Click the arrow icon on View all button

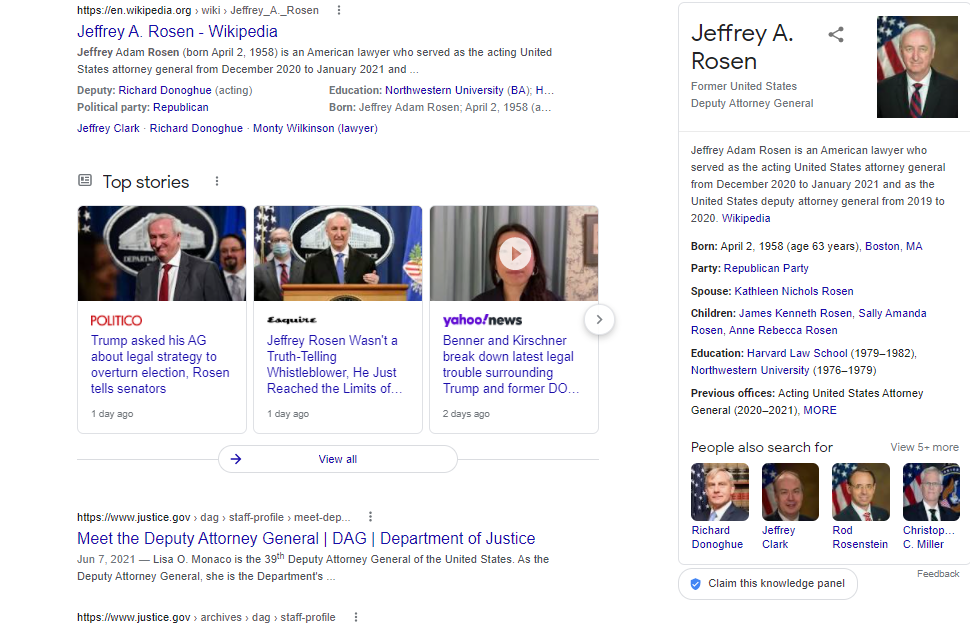coord(236,459)
